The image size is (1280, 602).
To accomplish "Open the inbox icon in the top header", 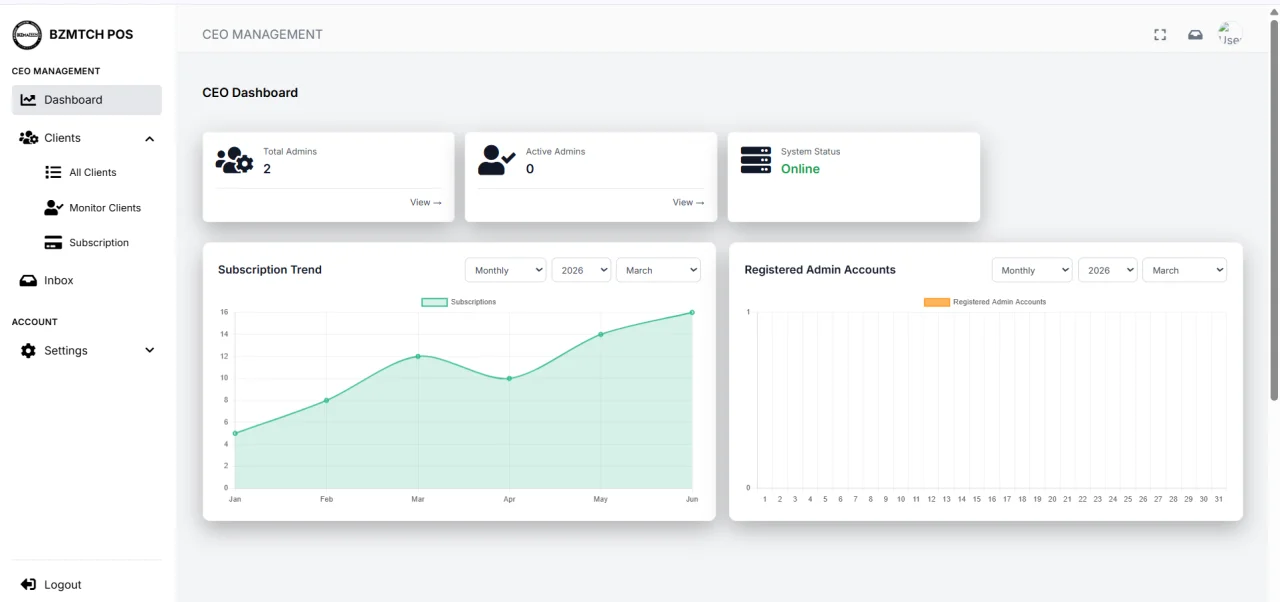I will 1195,35.
